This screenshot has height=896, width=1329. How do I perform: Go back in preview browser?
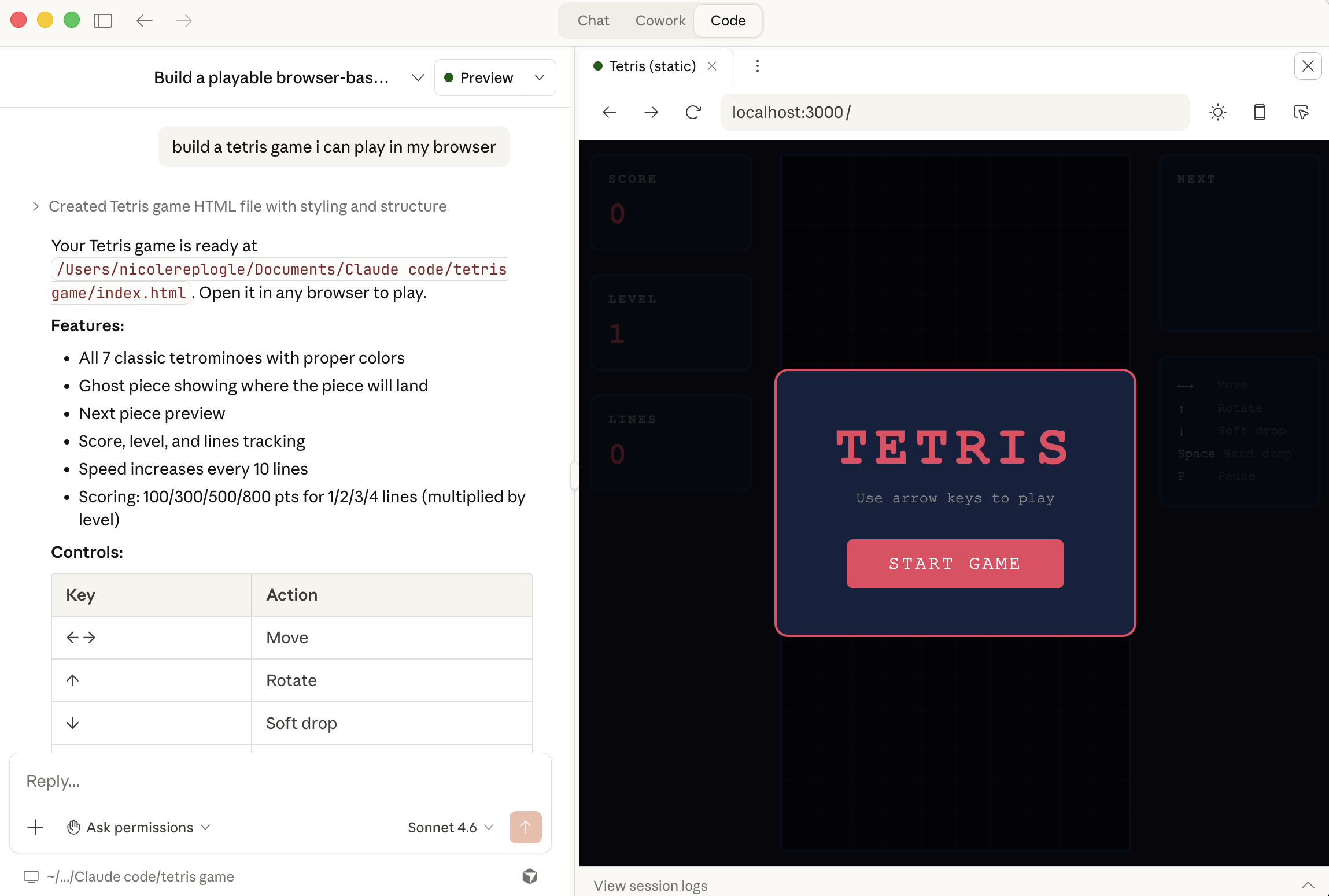pyautogui.click(x=610, y=112)
